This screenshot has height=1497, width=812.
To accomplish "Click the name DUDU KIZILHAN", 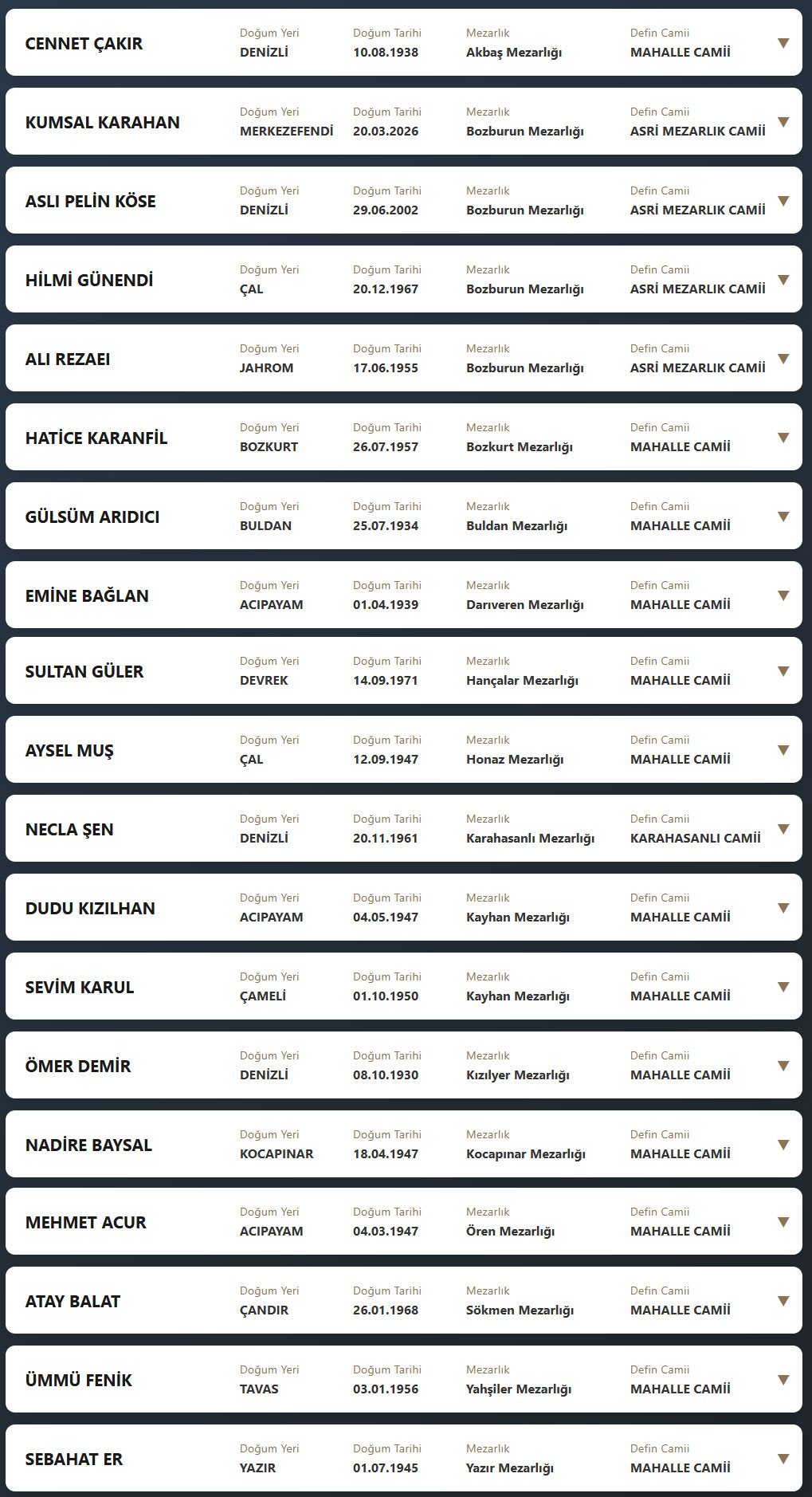I will (x=90, y=908).
